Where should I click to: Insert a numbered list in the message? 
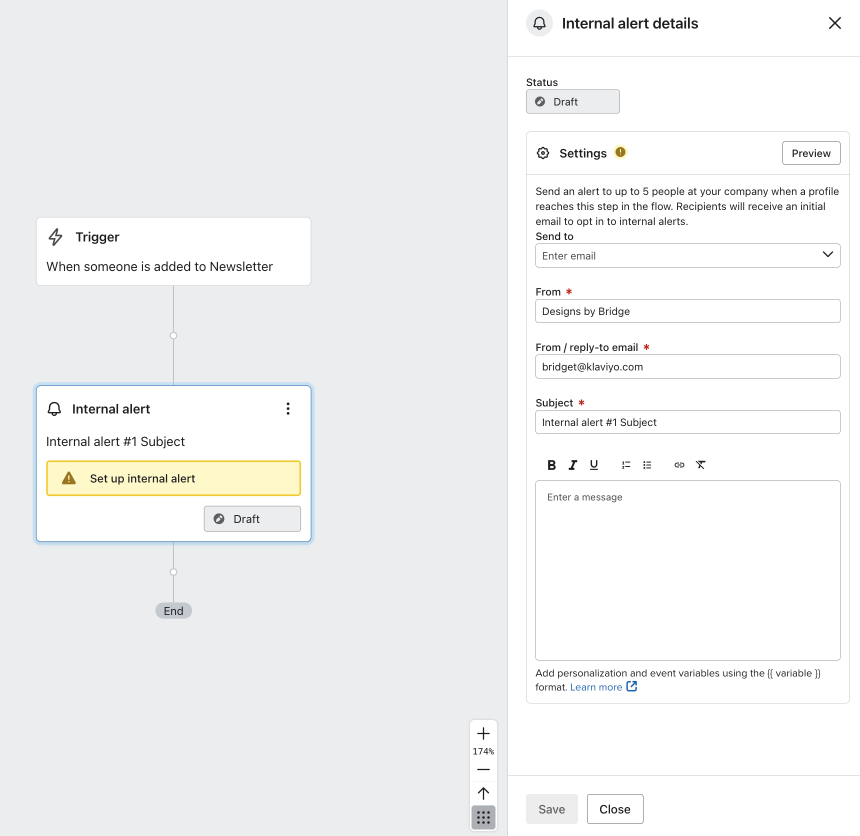[x=626, y=464]
